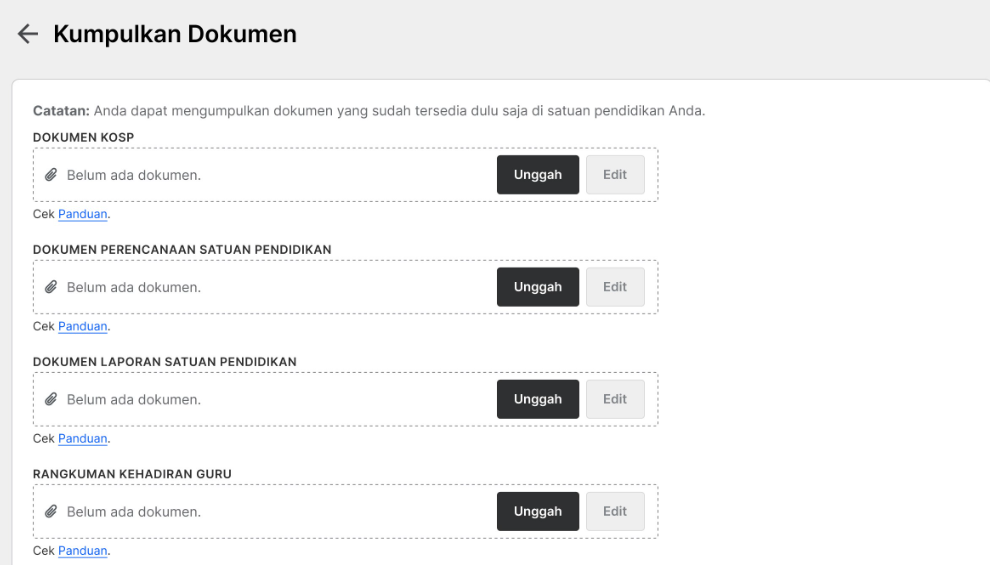Click Edit for Dokumen Perencanaan Satuan Pendidikan
This screenshot has width=990, height=565.
click(615, 287)
